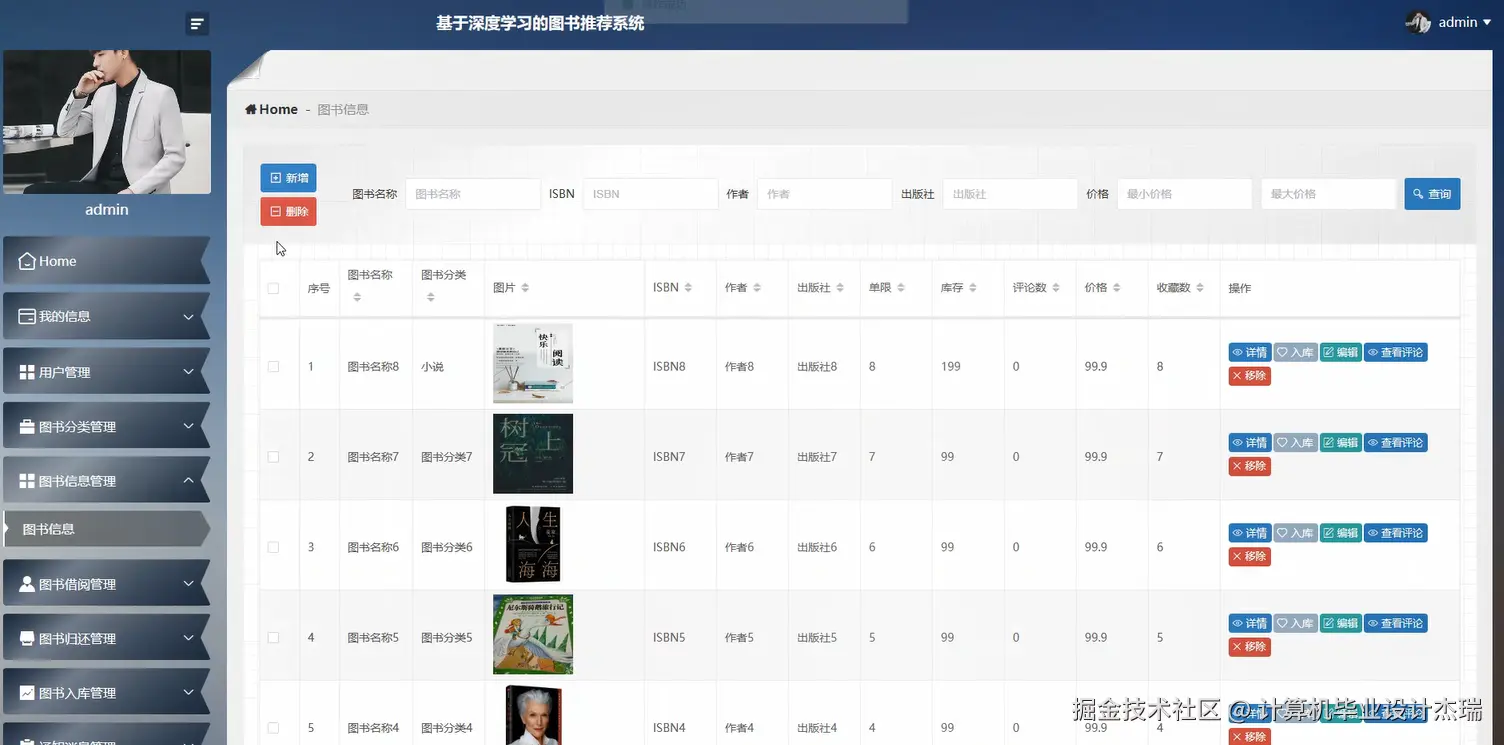Toggle the sidebar collapse hamburger icon

coord(197,24)
